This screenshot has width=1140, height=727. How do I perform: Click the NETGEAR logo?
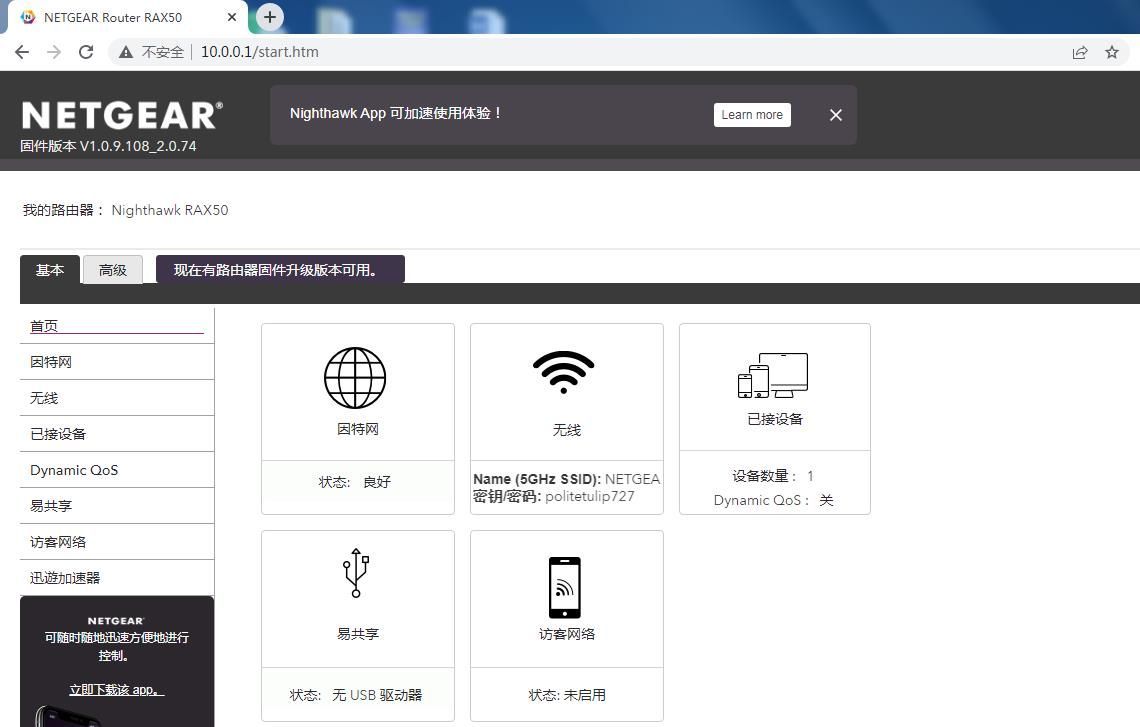point(120,113)
